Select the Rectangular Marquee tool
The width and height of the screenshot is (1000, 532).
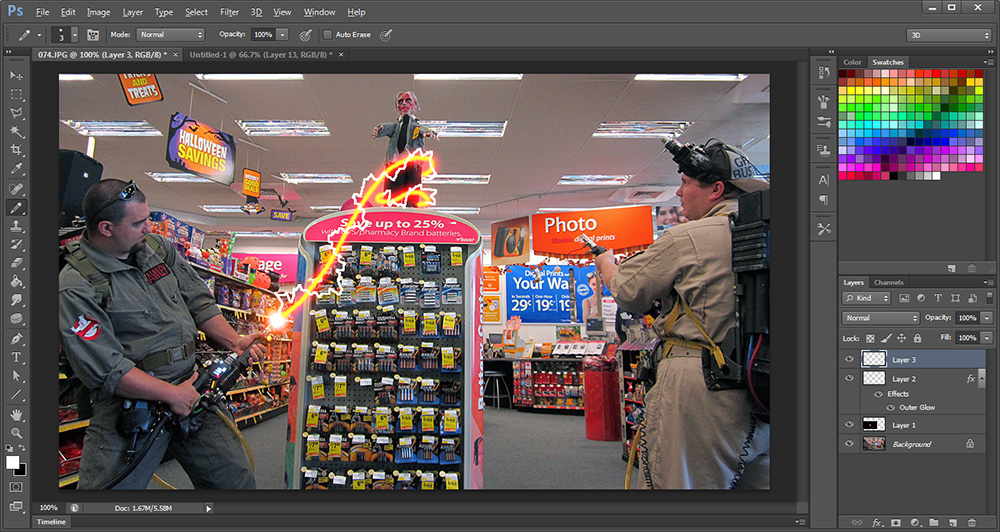[x=16, y=94]
